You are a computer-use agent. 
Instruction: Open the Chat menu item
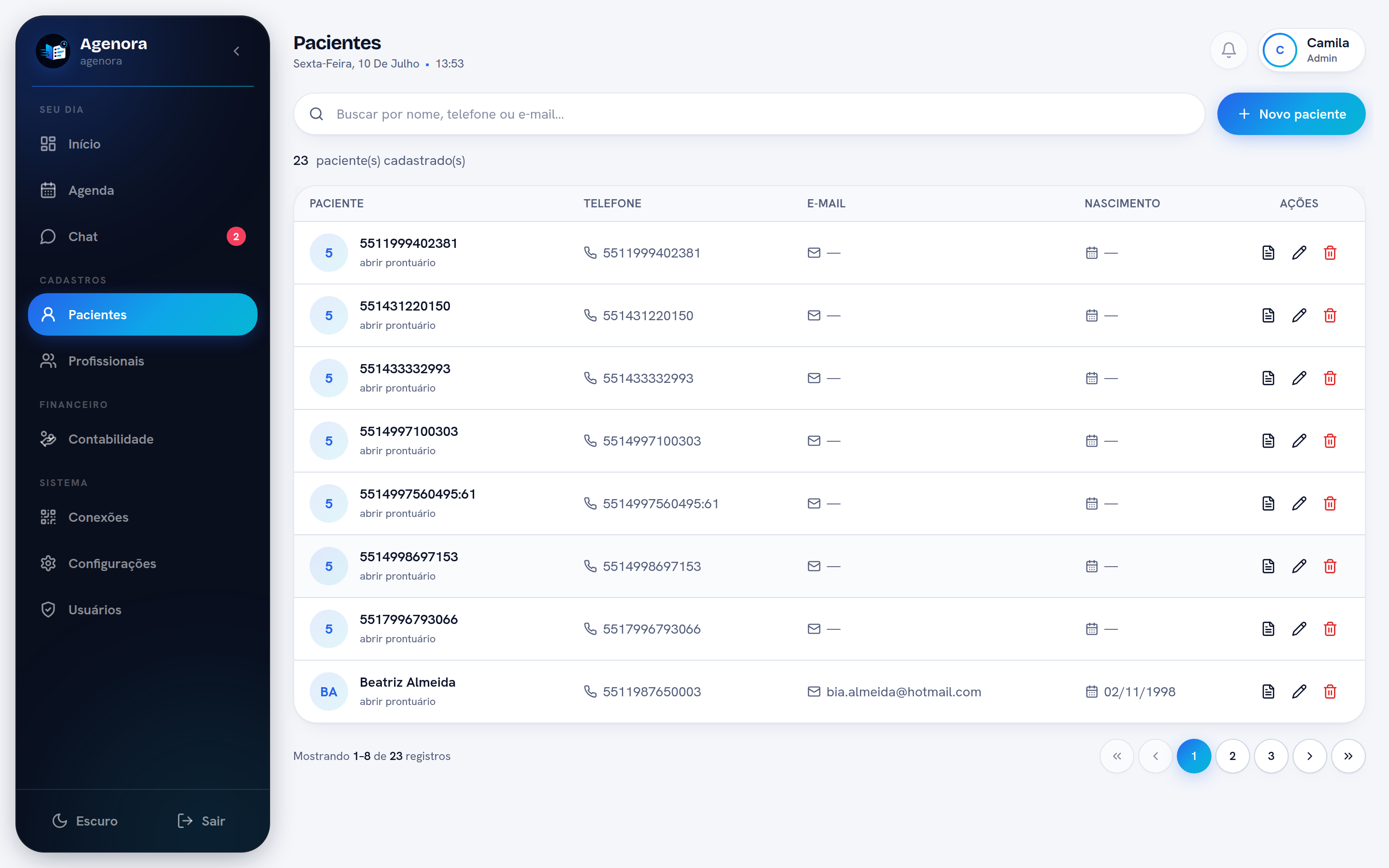(x=142, y=236)
